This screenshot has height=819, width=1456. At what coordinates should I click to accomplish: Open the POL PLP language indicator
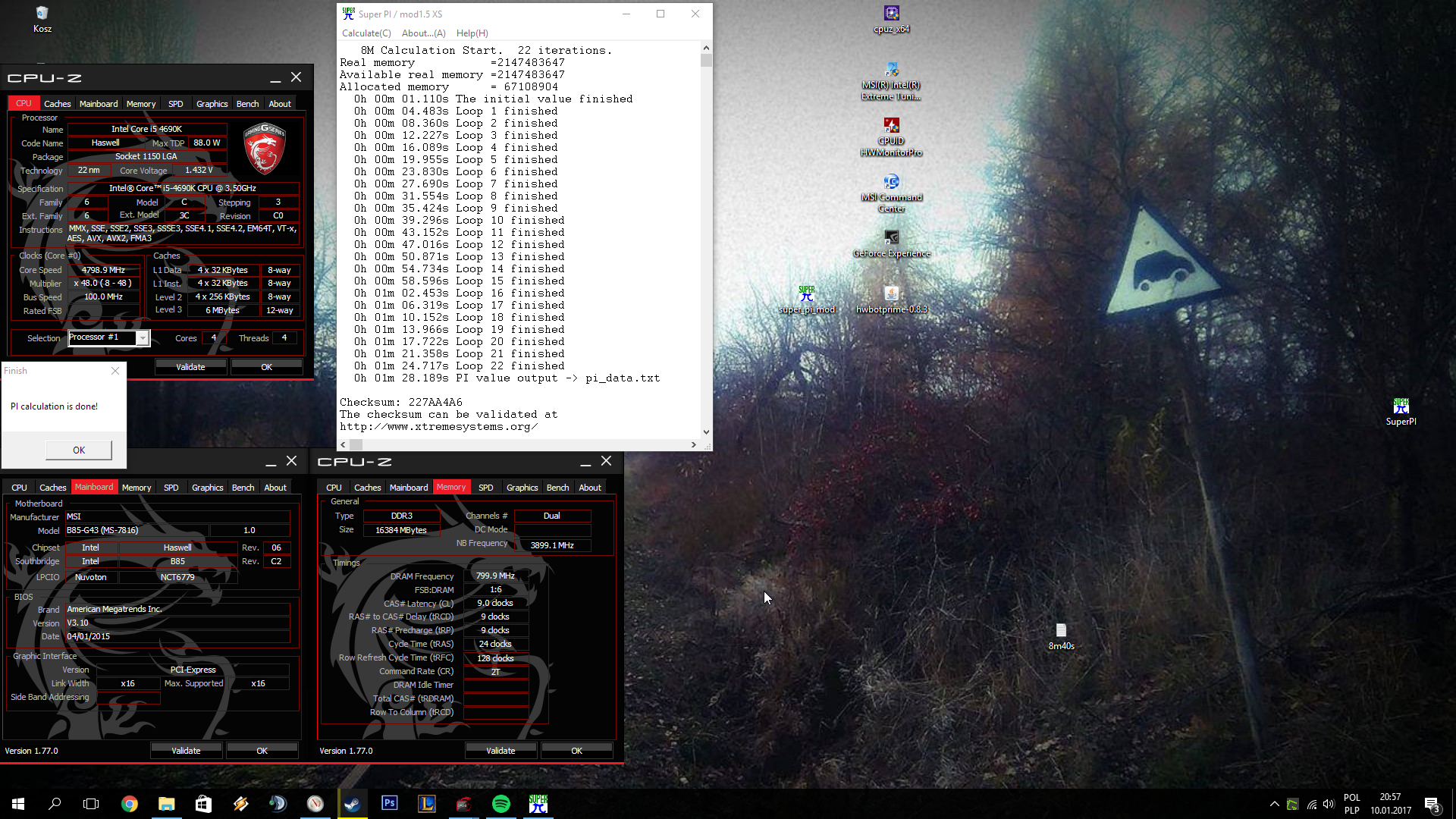1351,804
